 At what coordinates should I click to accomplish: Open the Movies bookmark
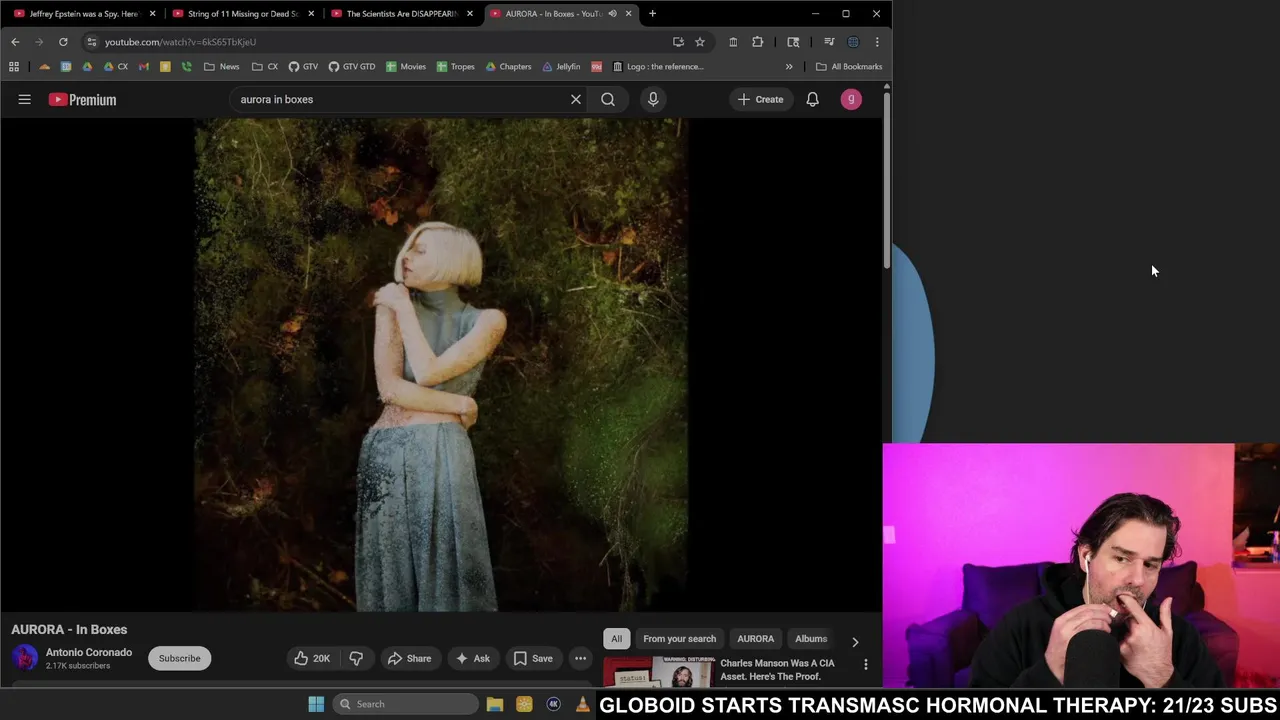point(406,67)
